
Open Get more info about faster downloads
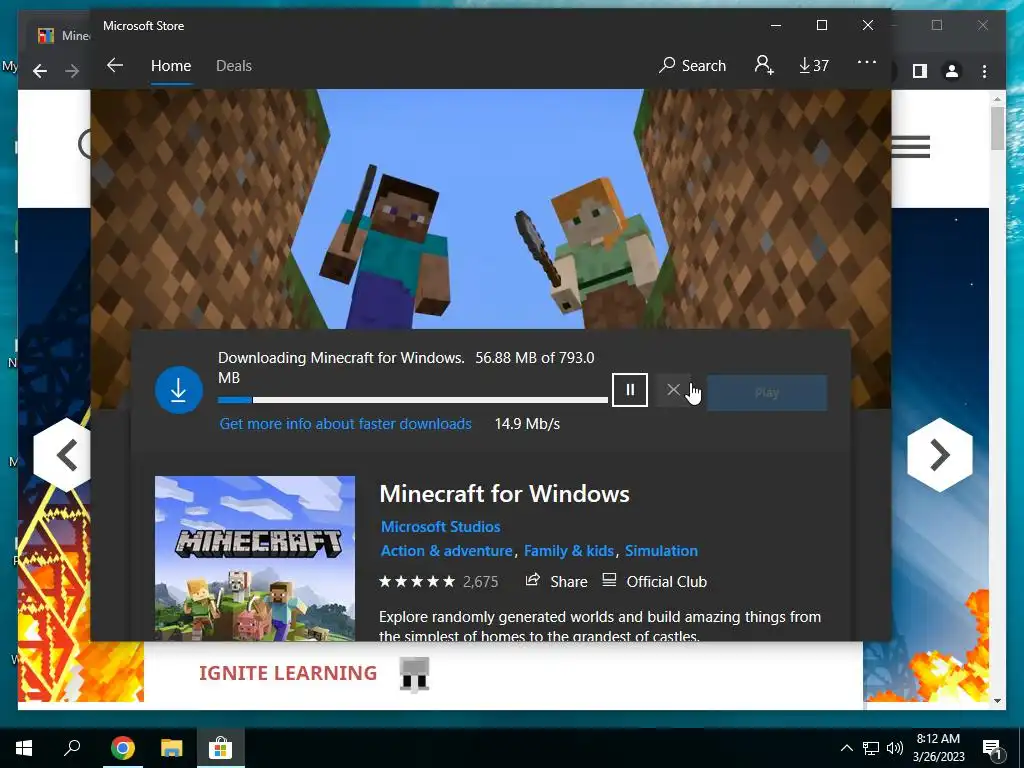(345, 424)
